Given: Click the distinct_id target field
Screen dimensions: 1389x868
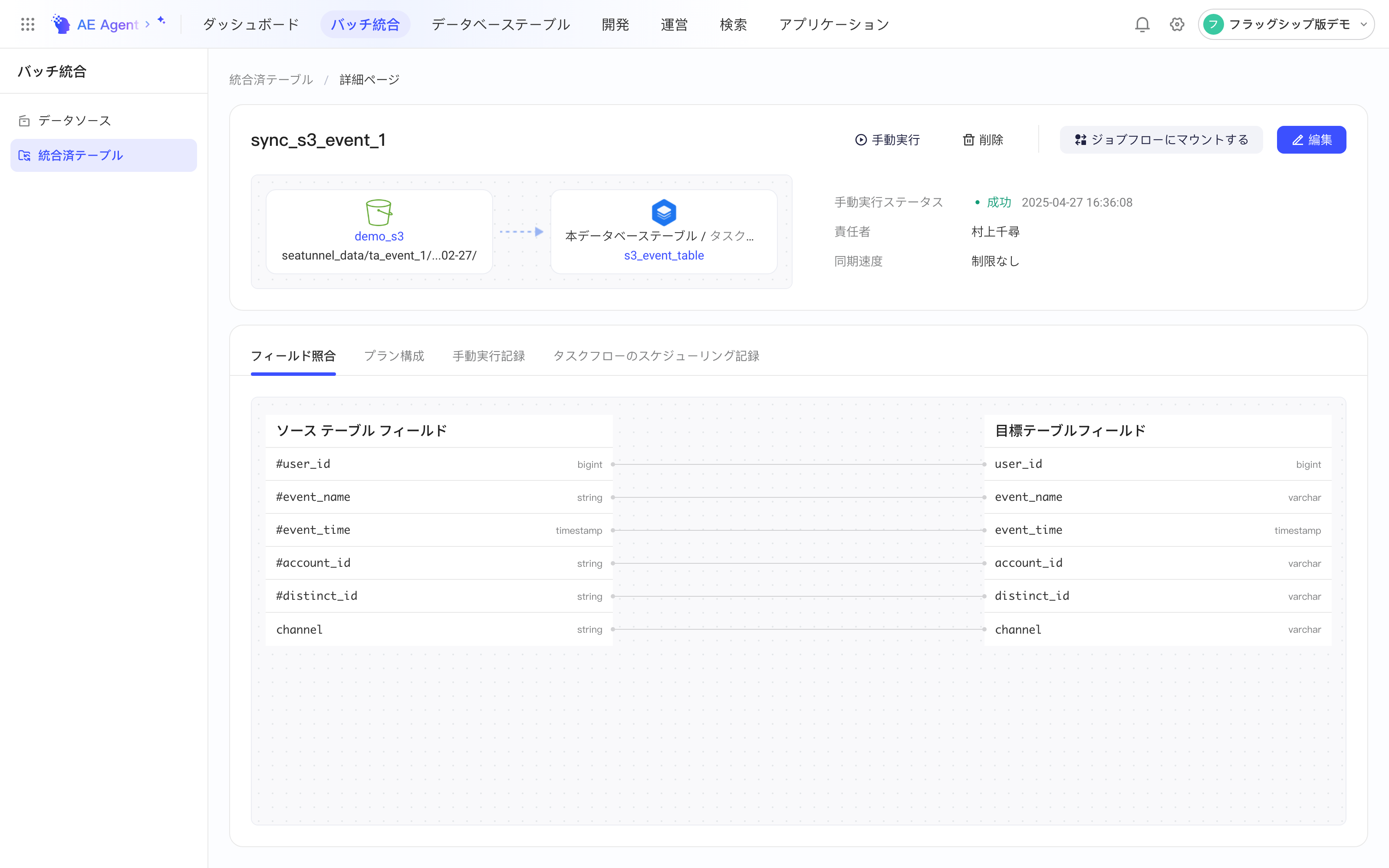Looking at the screenshot, I should coord(1158,596).
